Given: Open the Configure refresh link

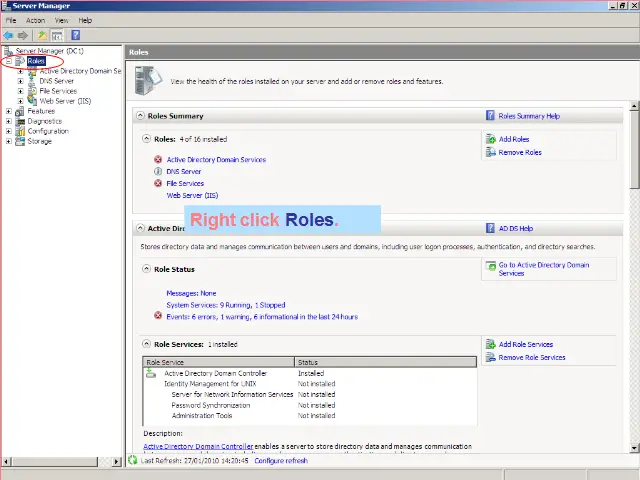Looking at the screenshot, I should (281, 460).
